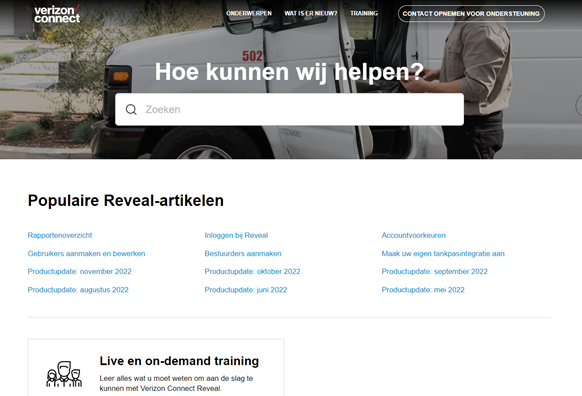This screenshot has height=396, width=582.
Task: Open the Rapportenoverzicht article
Action: pos(60,235)
